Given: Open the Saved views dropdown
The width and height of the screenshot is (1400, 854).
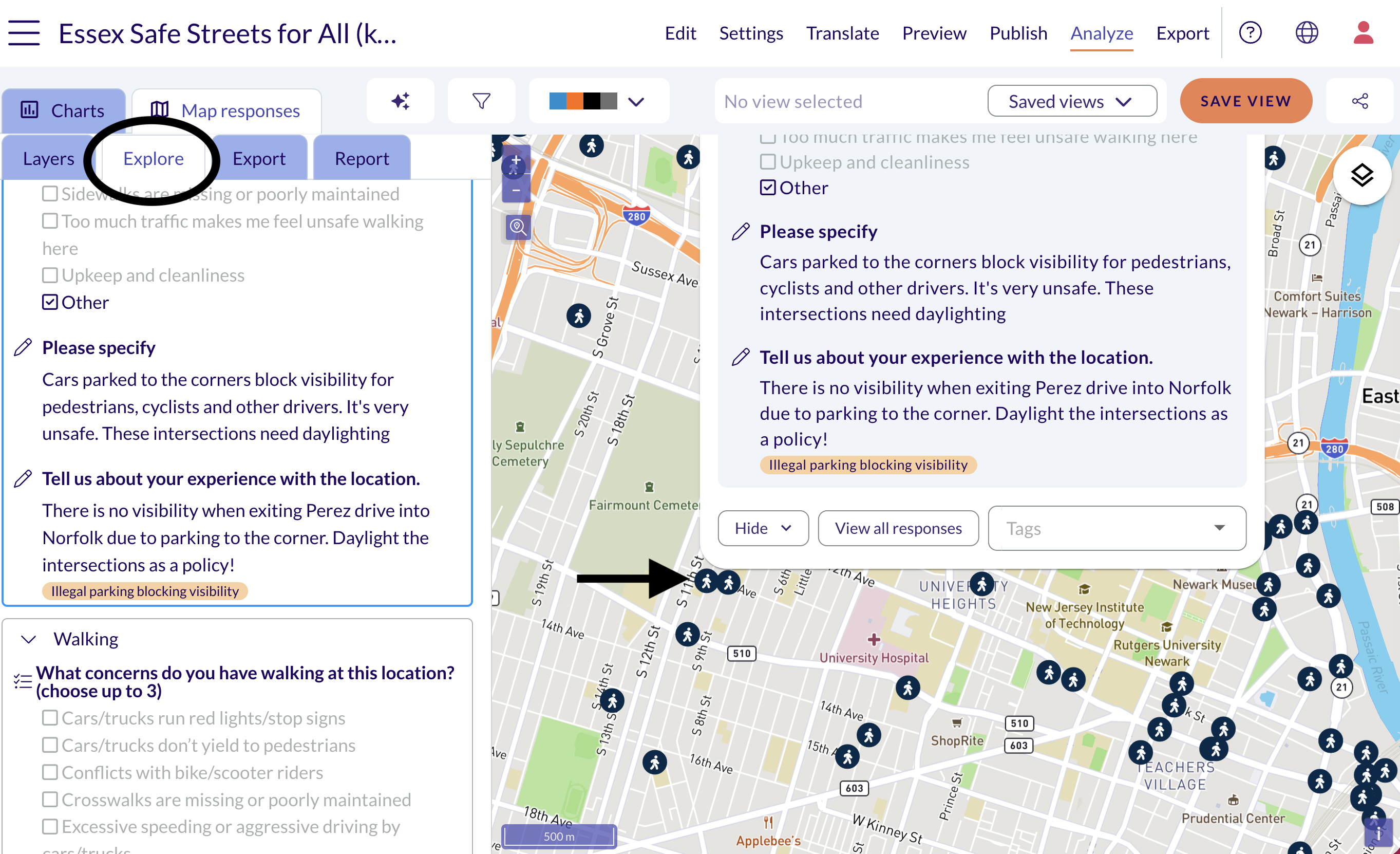Looking at the screenshot, I should point(1072,101).
